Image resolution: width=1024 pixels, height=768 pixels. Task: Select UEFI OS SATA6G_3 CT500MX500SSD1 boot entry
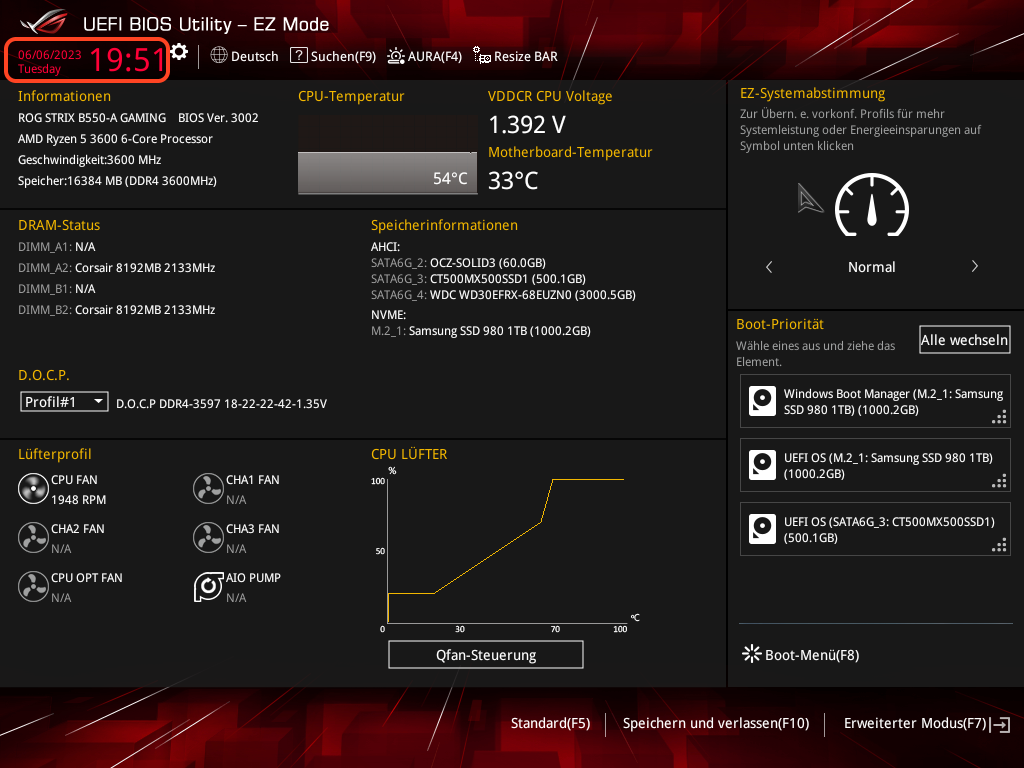coord(875,529)
